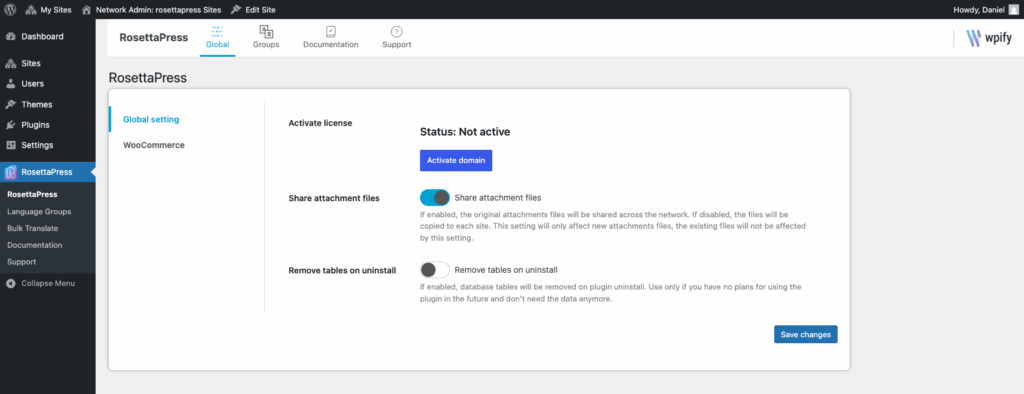This screenshot has width=1024, height=394.
Task: Click the Activate domain button
Action: tap(456, 161)
